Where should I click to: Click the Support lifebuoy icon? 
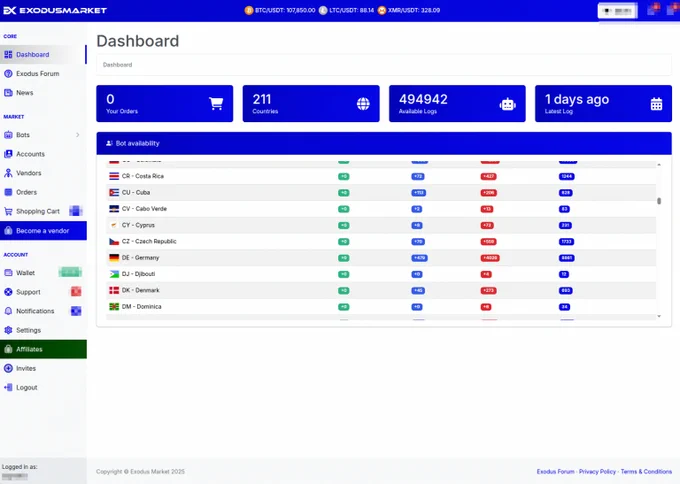coord(8,292)
